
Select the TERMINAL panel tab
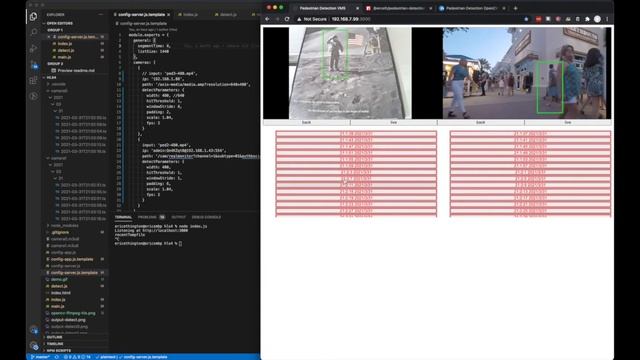123,217
